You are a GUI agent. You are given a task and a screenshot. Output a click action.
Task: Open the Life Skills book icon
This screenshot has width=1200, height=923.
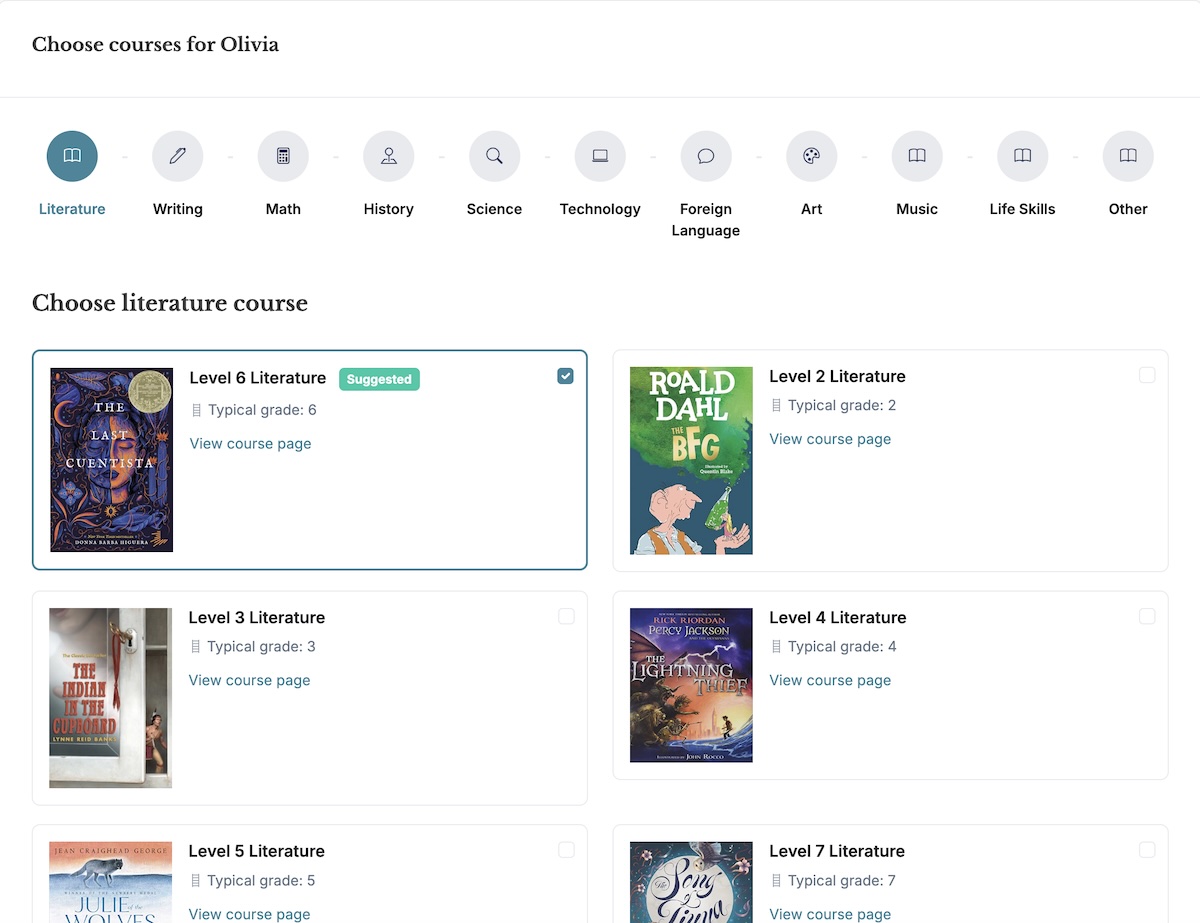pyautogui.click(x=1023, y=156)
